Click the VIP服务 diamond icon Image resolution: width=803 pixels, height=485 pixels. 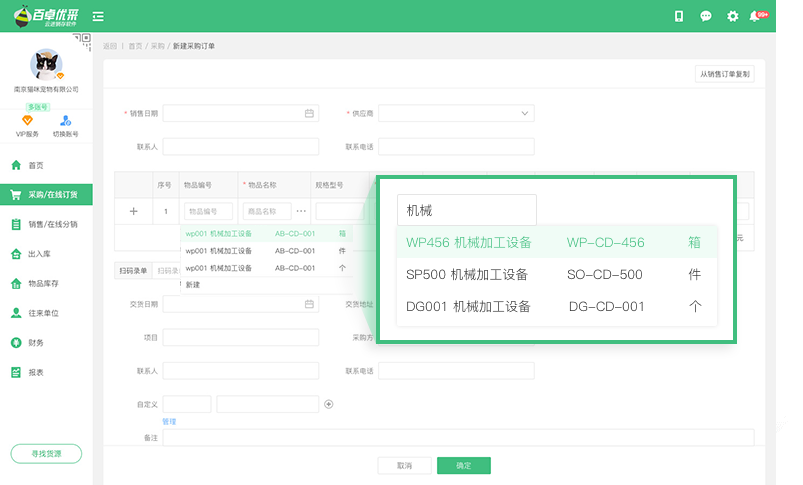27,121
